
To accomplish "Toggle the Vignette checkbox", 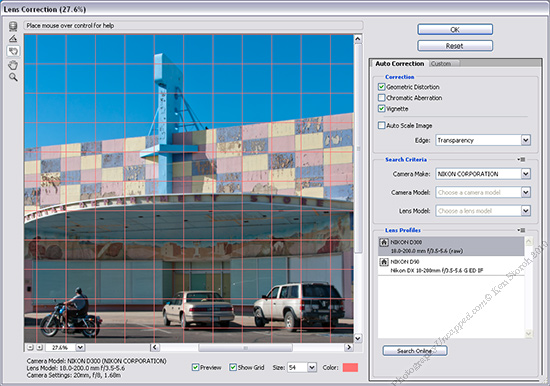I will pos(382,108).
